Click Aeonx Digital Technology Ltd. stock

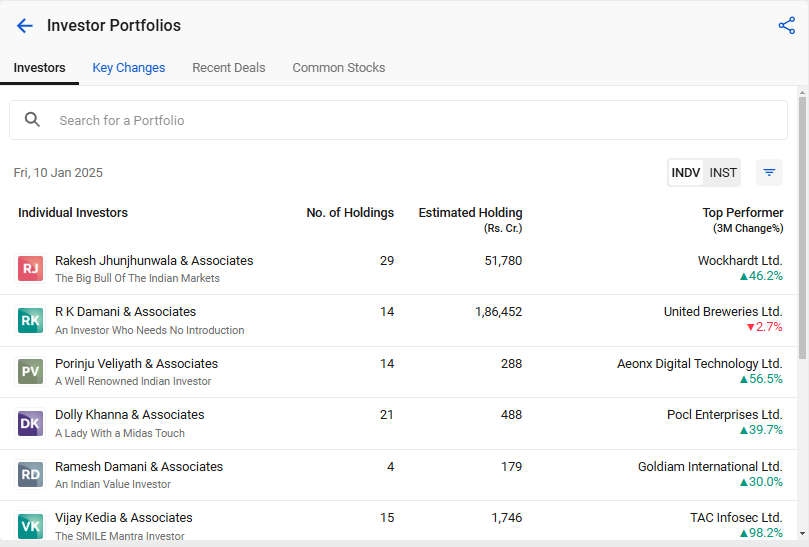pos(700,364)
